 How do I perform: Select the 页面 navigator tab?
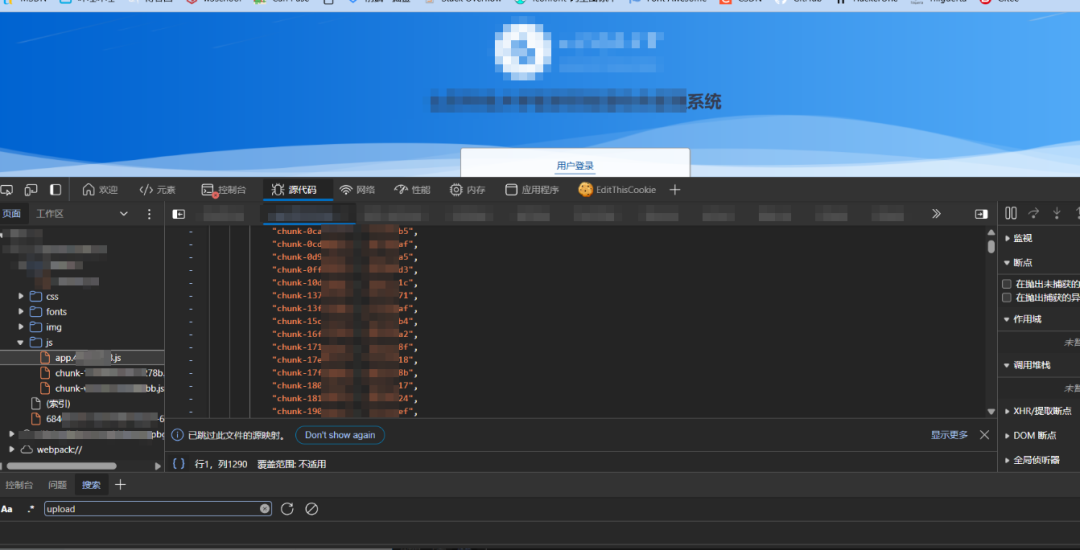point(12,214)
